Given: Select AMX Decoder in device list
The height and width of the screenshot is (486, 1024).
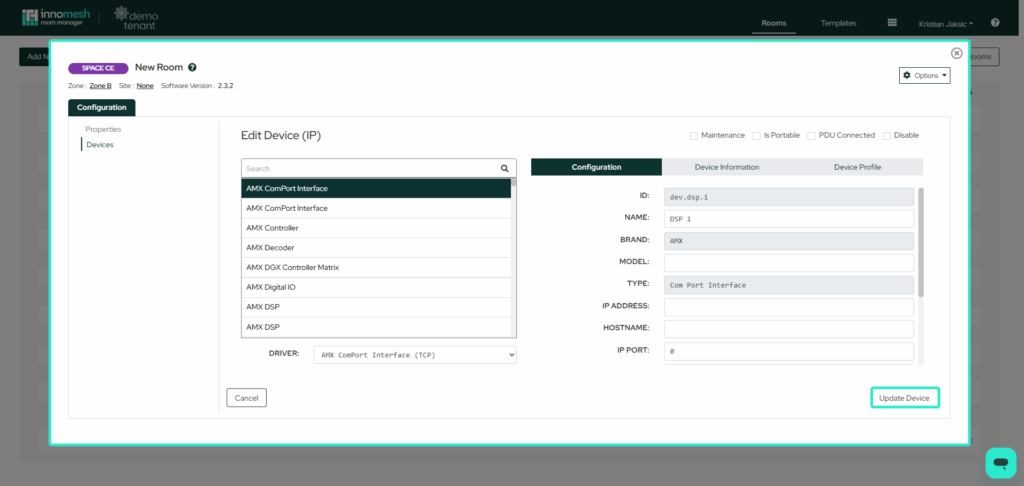Looking at the screenshot, I should click(376, 248).
